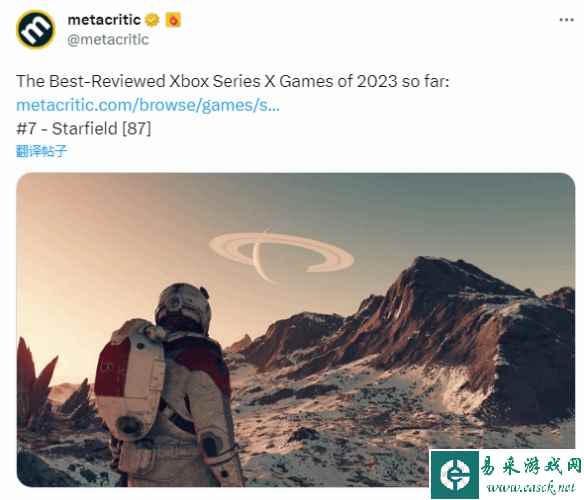Click the Best-Reviewed Xbox Series X headline text
The width and height of the screenshot is (584, 500).
tap(233, 81)
